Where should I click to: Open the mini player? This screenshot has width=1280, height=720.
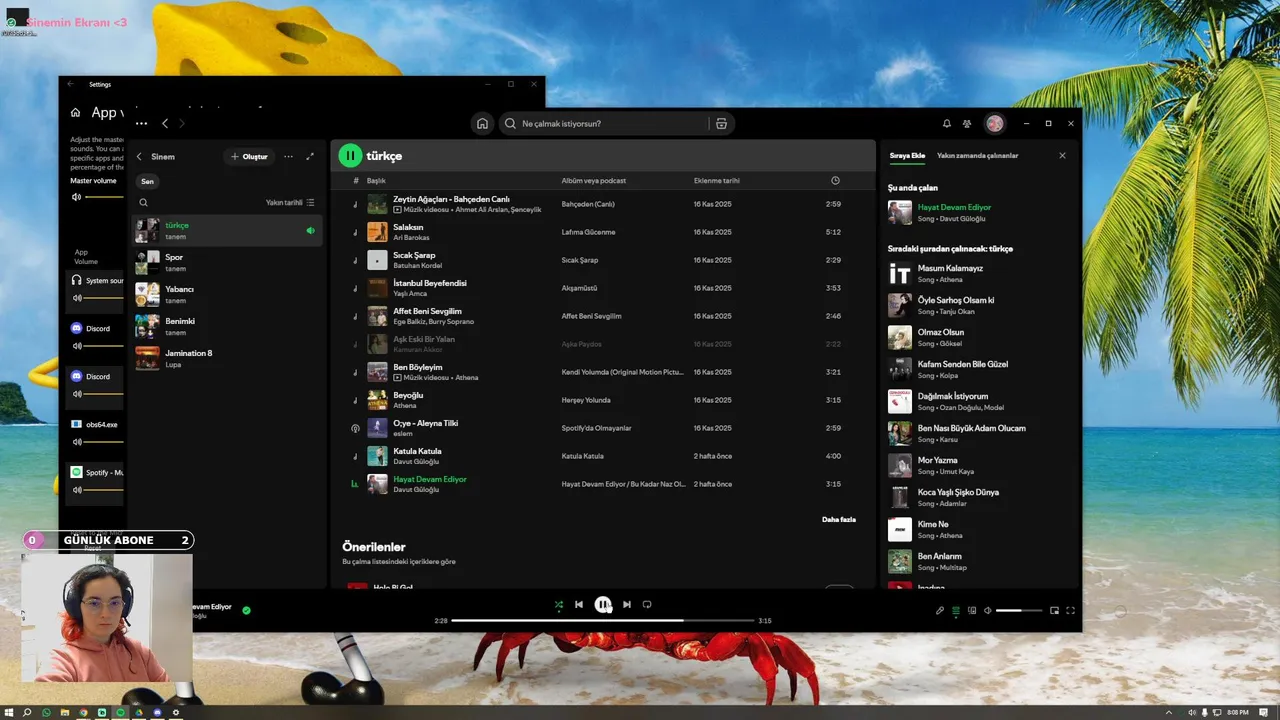pos(1054,610)
